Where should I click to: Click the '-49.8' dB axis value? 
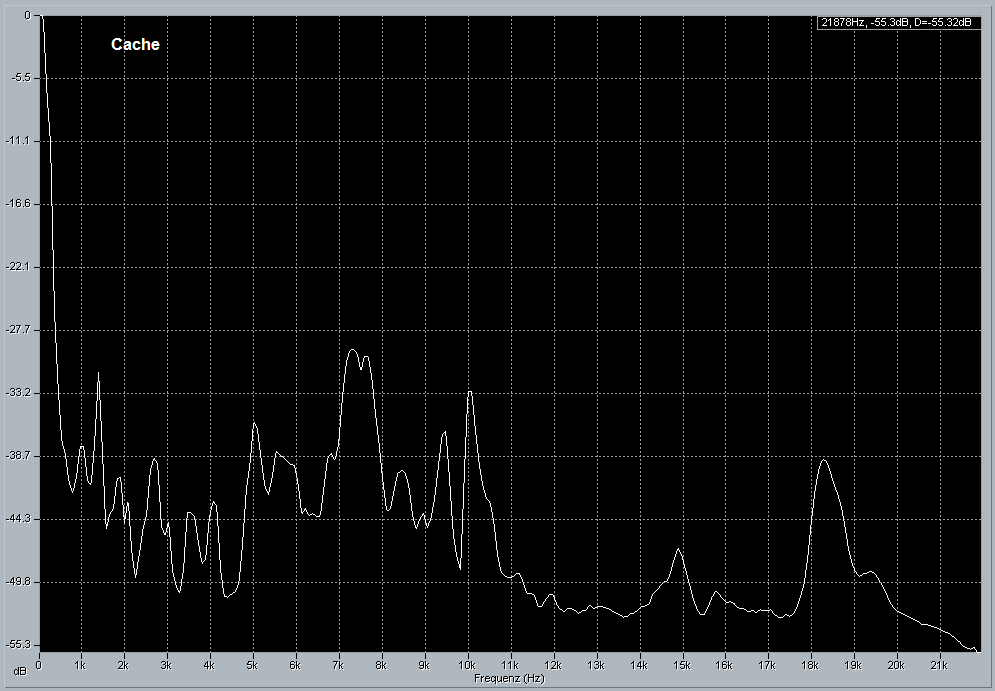point(18,582)
